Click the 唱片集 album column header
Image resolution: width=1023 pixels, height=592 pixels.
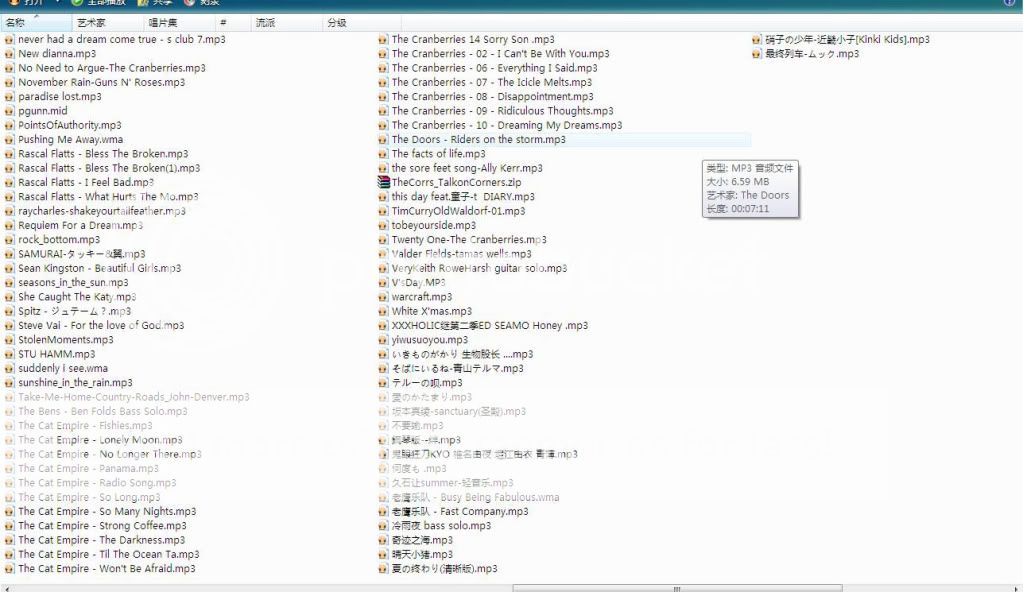pos(162,22)
